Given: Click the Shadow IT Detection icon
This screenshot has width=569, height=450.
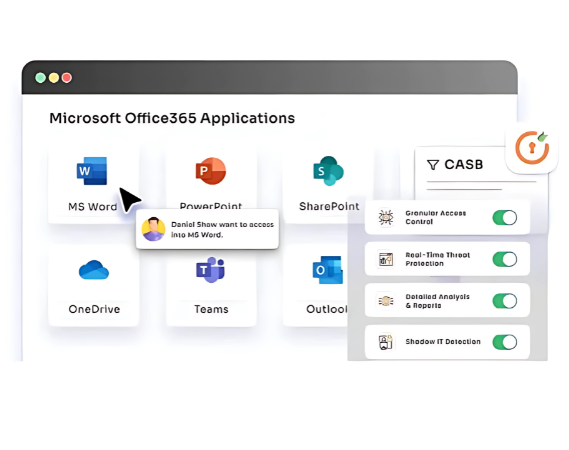Looking at the screenshot, I should [386, 342].
